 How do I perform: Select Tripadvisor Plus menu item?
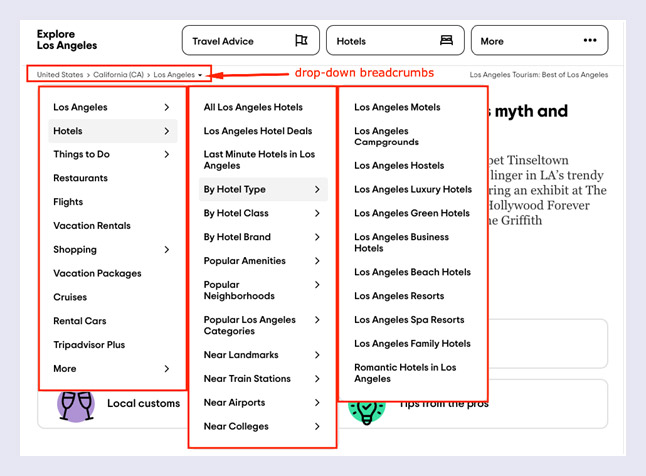(89, 345)
